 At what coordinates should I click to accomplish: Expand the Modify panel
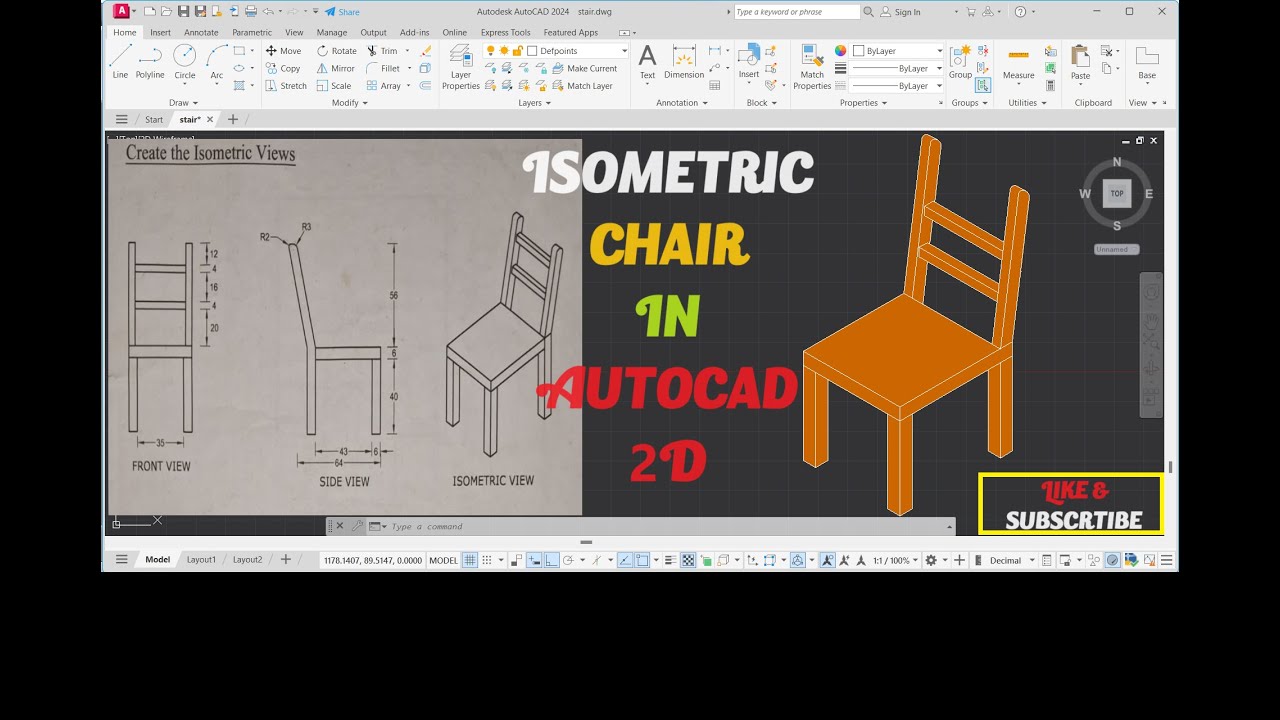point(350,103)
